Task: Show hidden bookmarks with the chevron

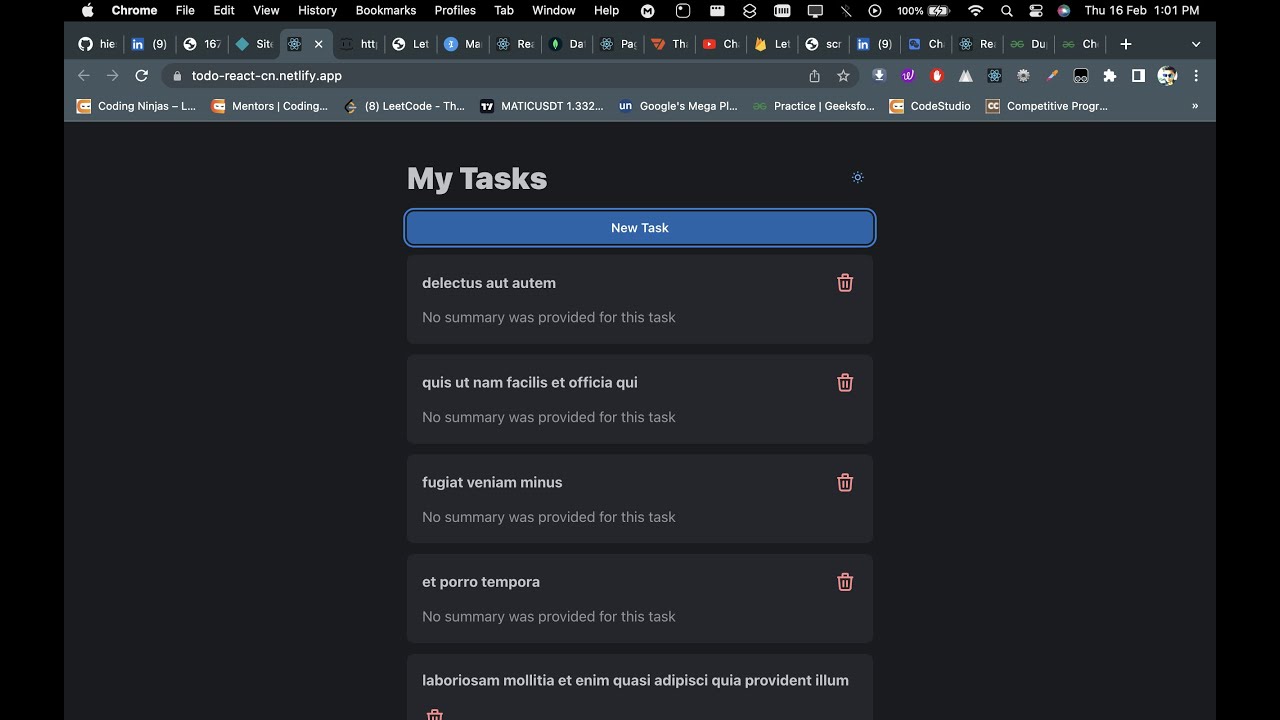Action: coord(1195,106)
